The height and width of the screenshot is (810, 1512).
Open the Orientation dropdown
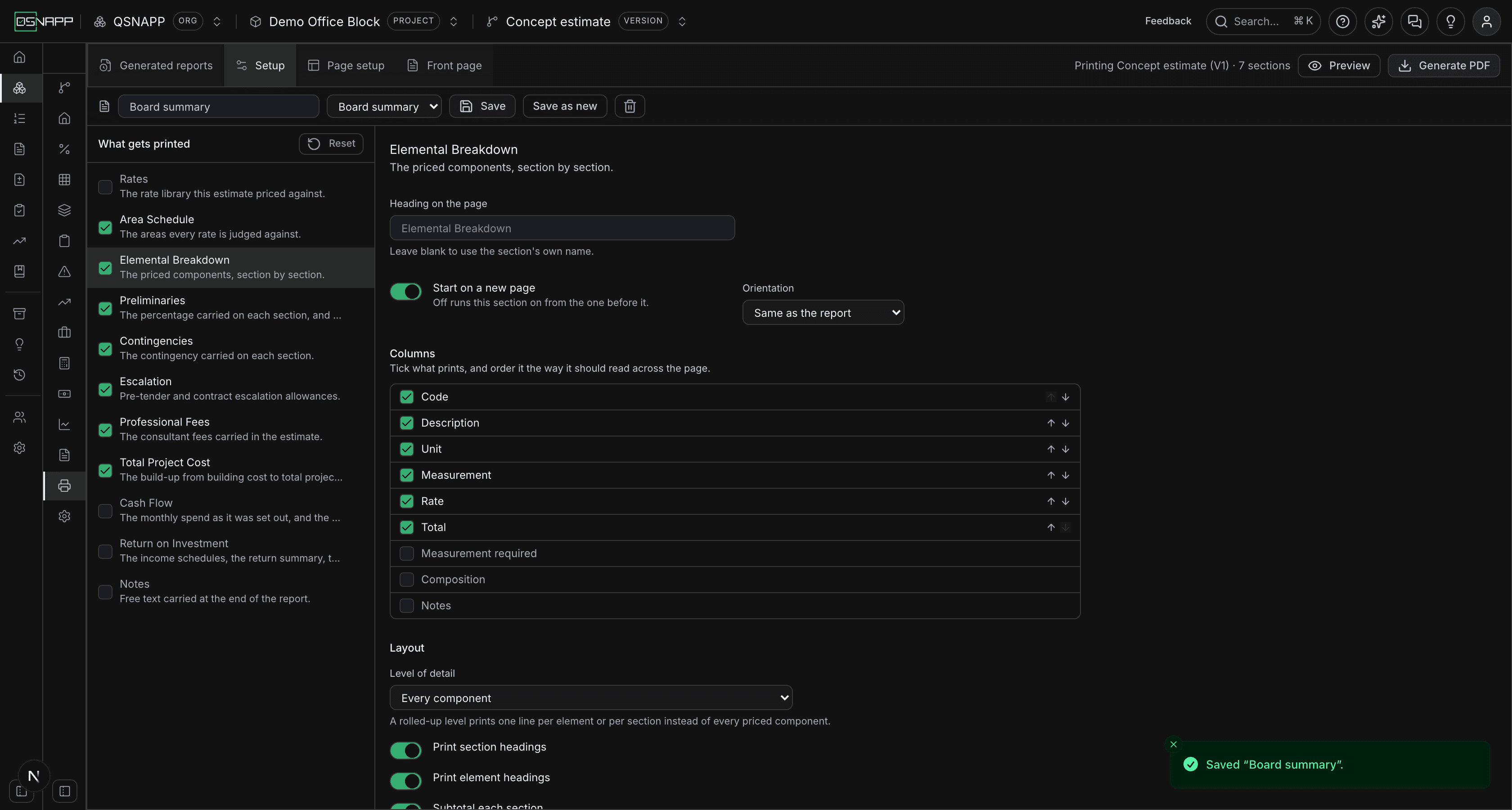(x=823, y=313)
